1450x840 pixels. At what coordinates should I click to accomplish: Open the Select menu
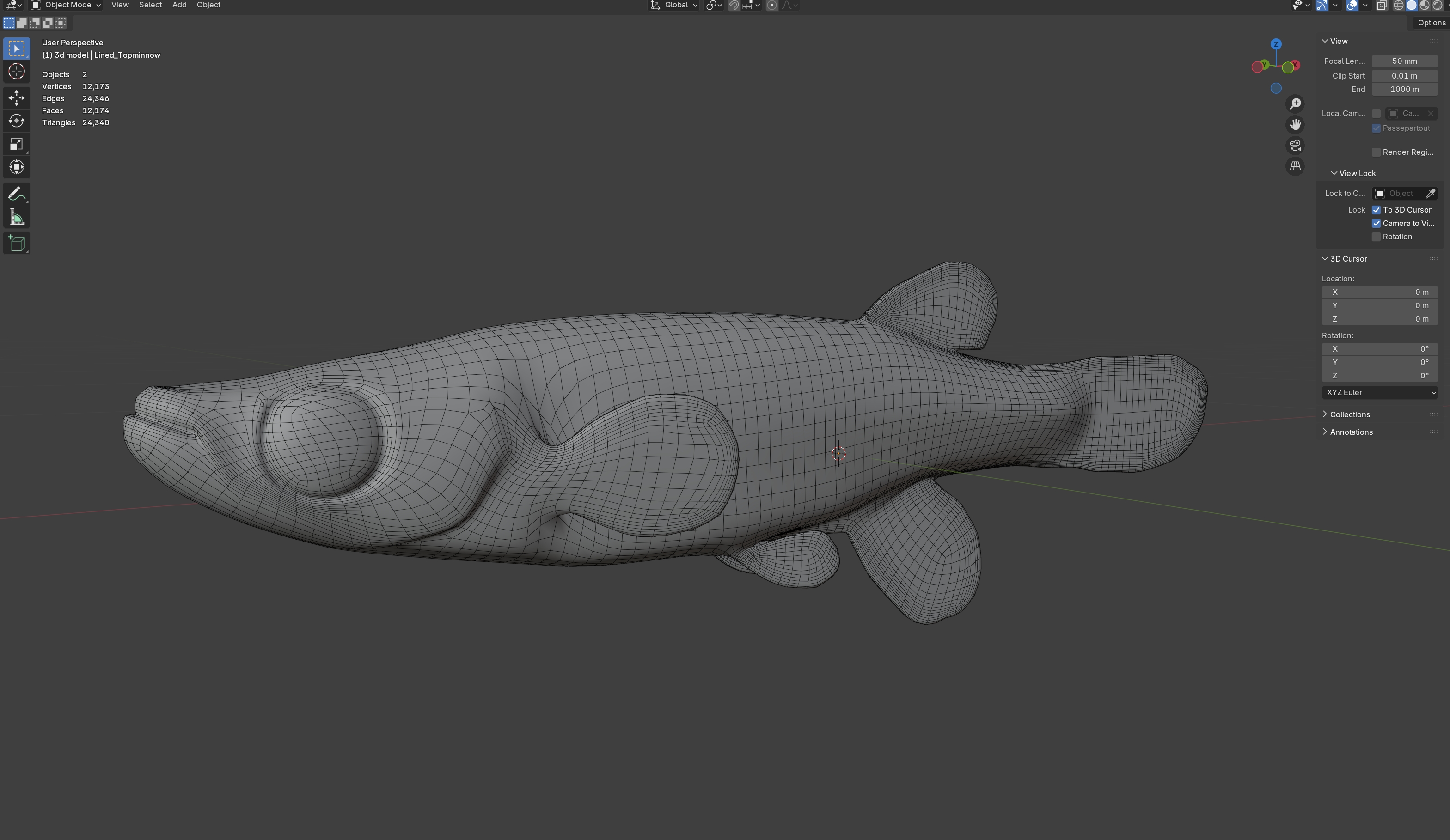click(x=150, y=5)
